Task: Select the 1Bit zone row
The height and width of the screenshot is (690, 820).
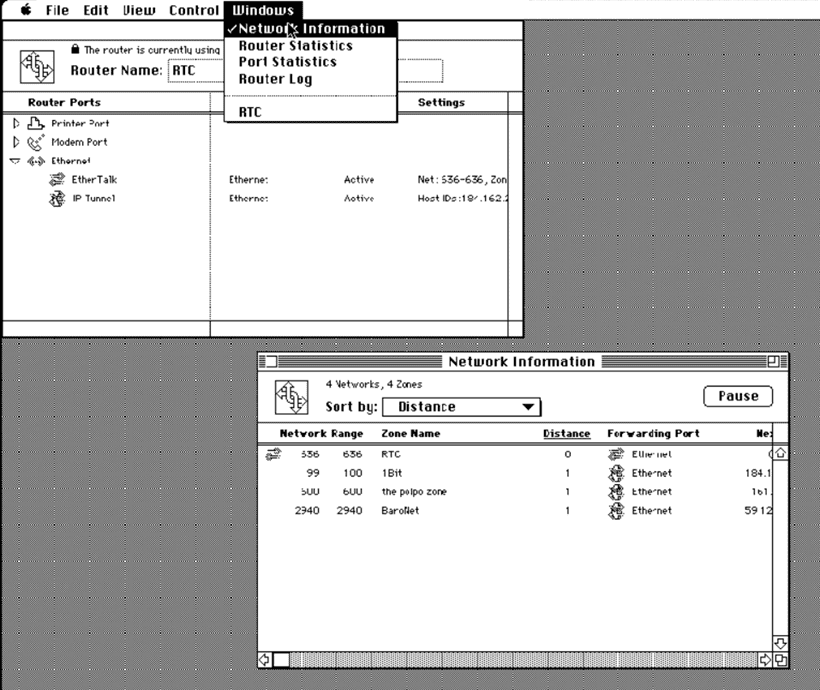Action: (515, 473)
